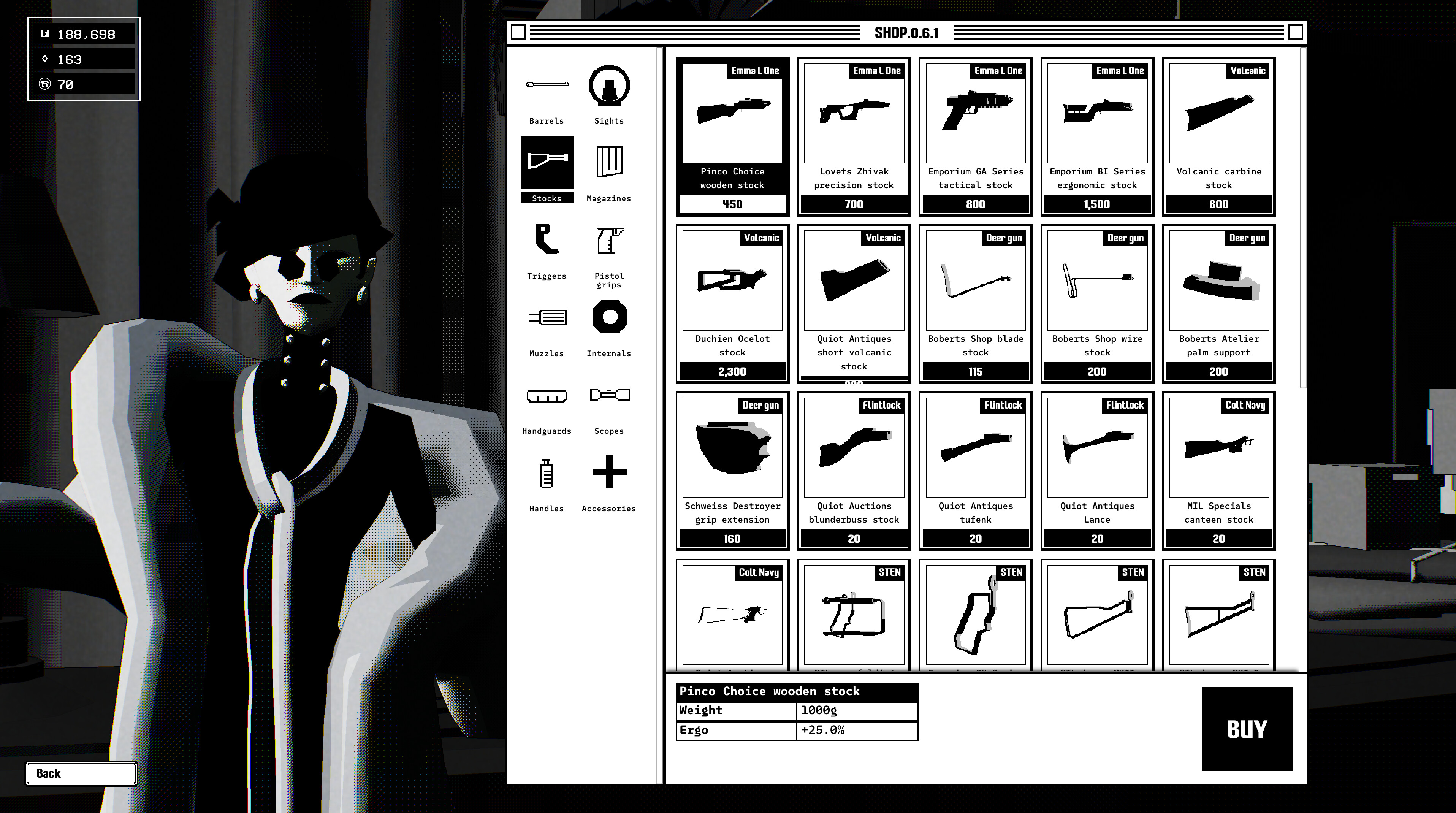Screen dimensions: 1456x813
Task: Select Pinco Choice wooden stock card
Action: [x=732, y=136]
